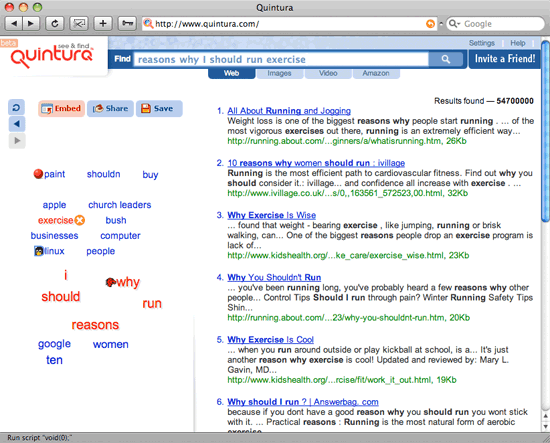Image resolution: width=550 pixels, height=443 pixels.
Task: Open result Why Exercise Is Wise
Action: [271, 215]
